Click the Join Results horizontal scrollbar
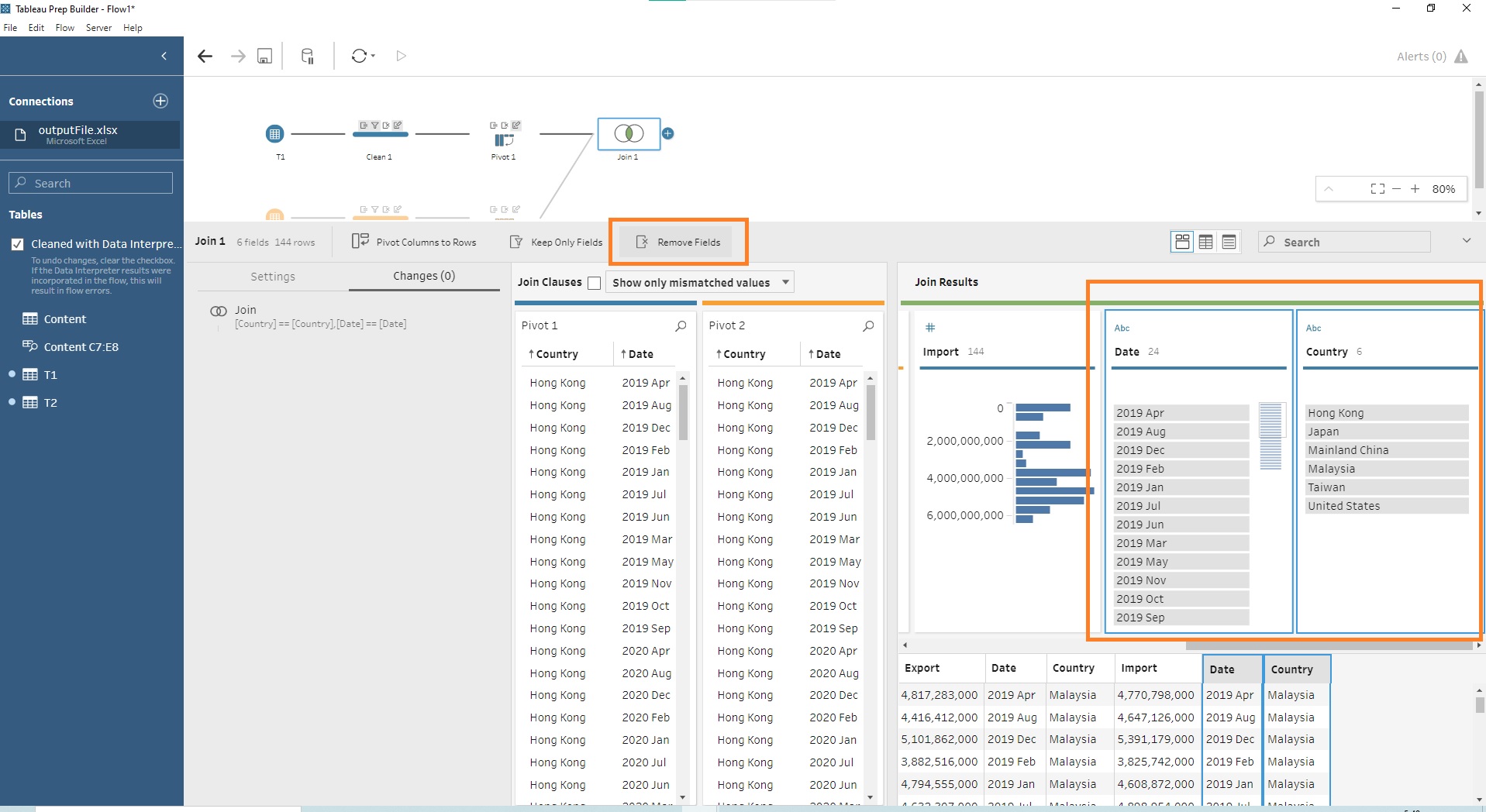The height and width of the screenshot is (812, 1486). tap(1329, 645)
